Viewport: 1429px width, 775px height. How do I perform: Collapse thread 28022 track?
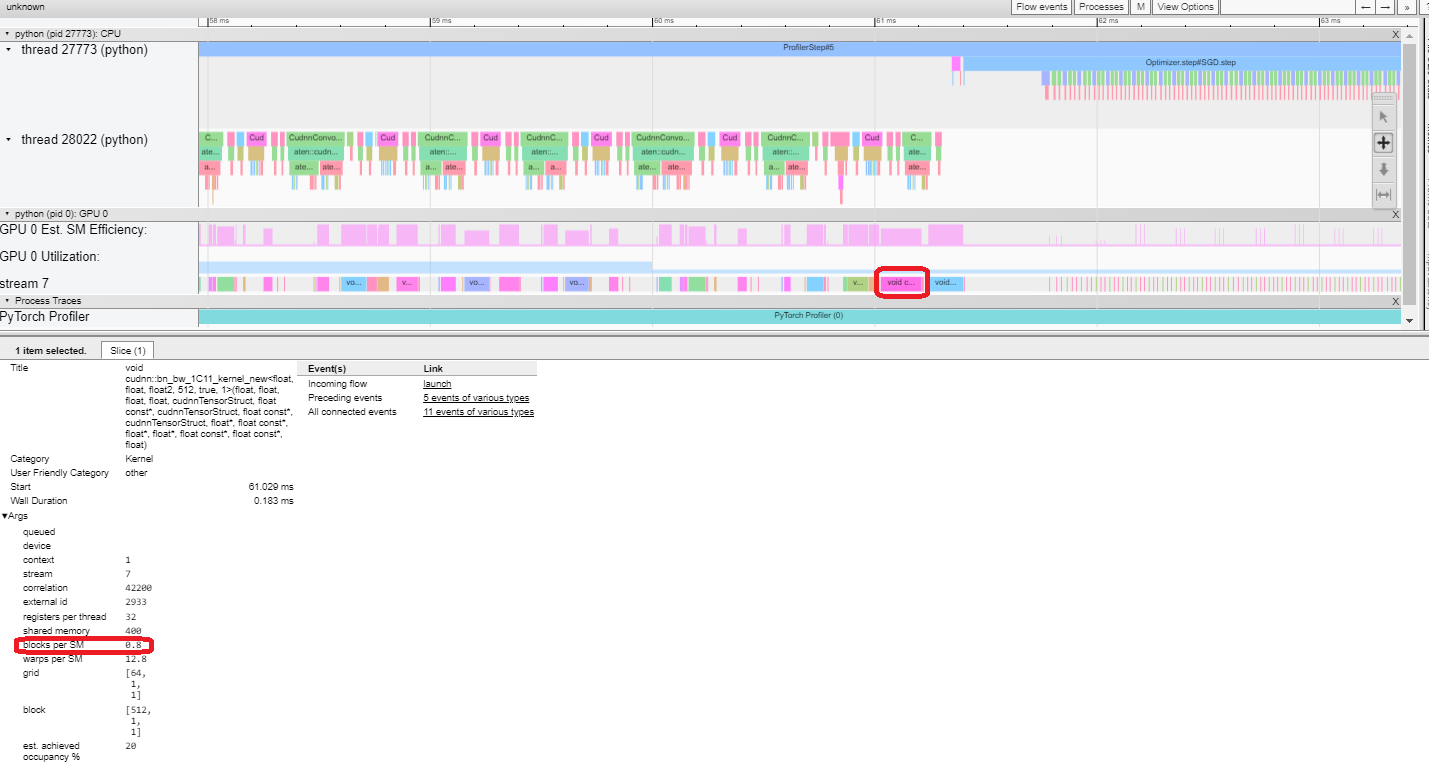[10, 139]
